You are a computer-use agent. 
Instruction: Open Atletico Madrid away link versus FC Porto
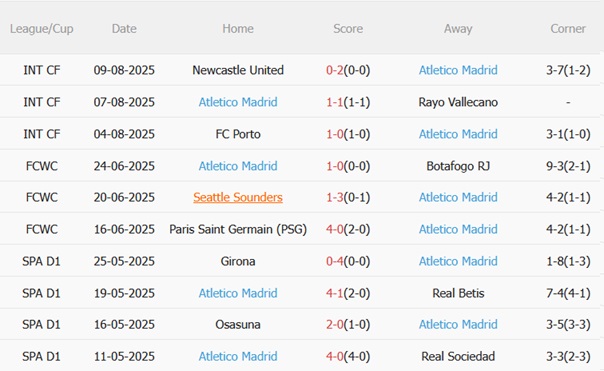(x=458, y=134)
